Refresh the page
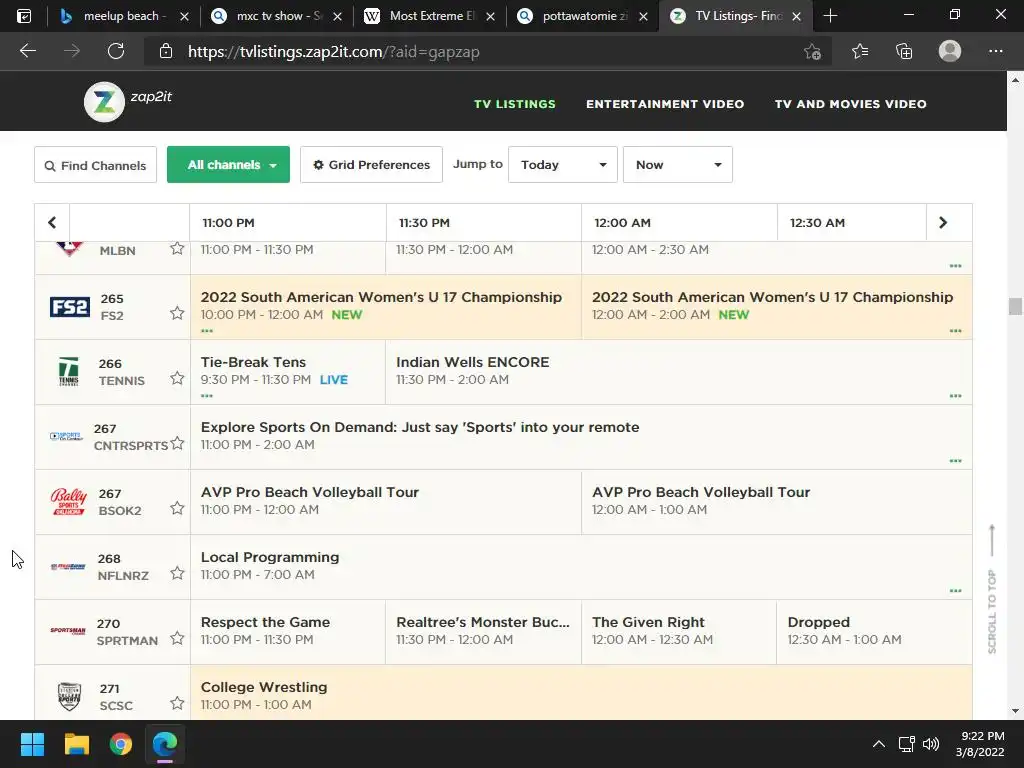 coord(116,51)
